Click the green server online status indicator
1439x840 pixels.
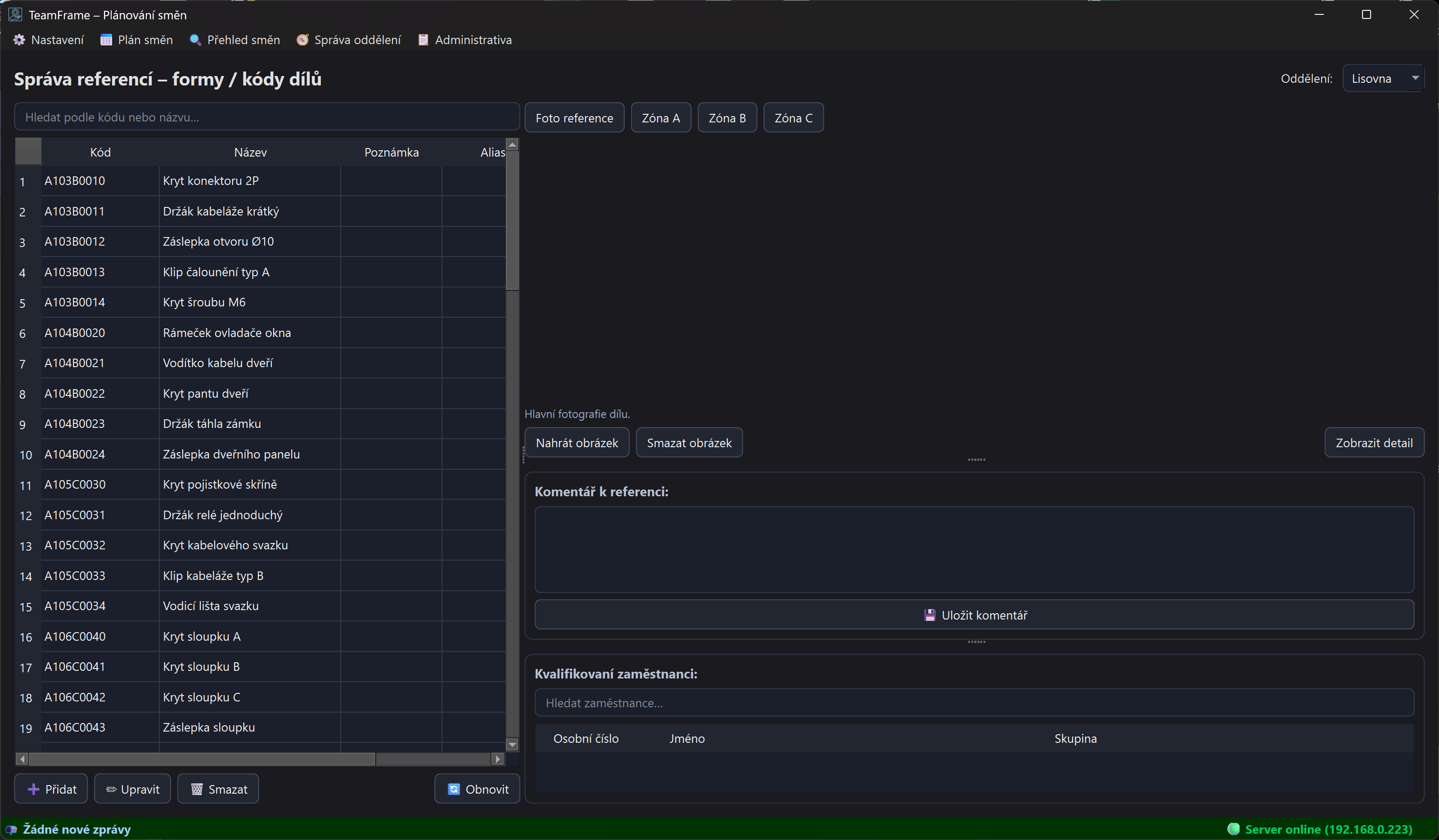click(1233, 829)
